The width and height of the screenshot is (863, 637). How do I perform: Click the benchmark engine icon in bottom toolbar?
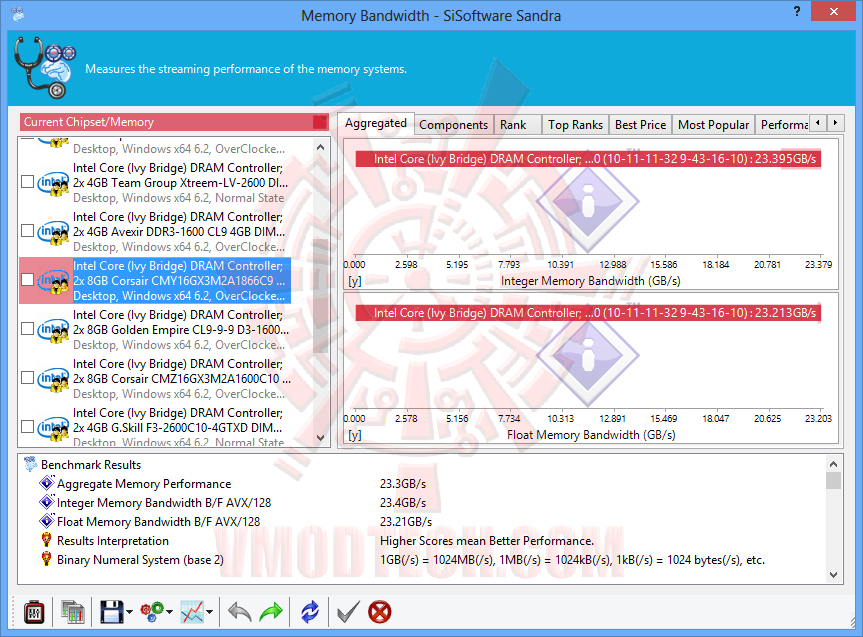coord(34,612)
